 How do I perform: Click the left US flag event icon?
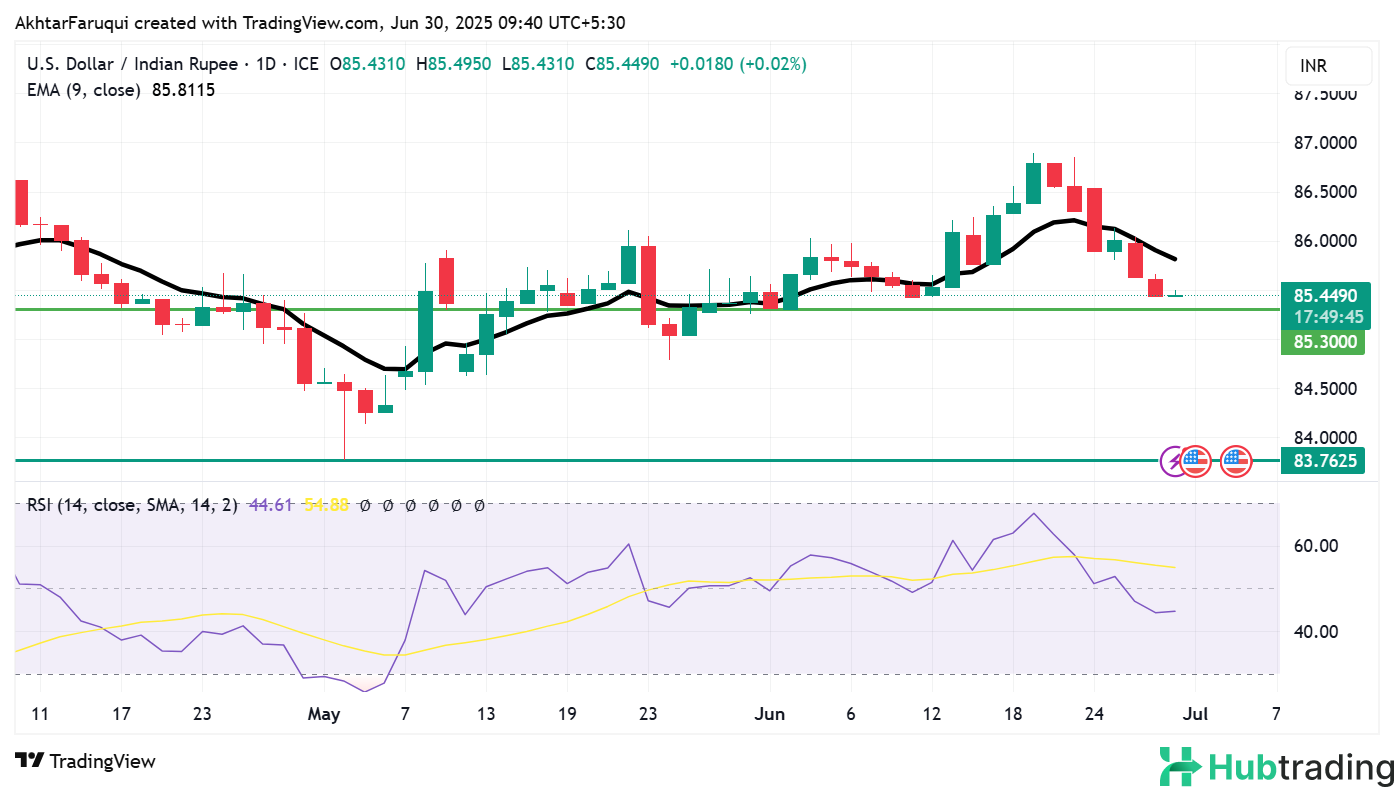pyautogui.click(x=1195, y=461)
